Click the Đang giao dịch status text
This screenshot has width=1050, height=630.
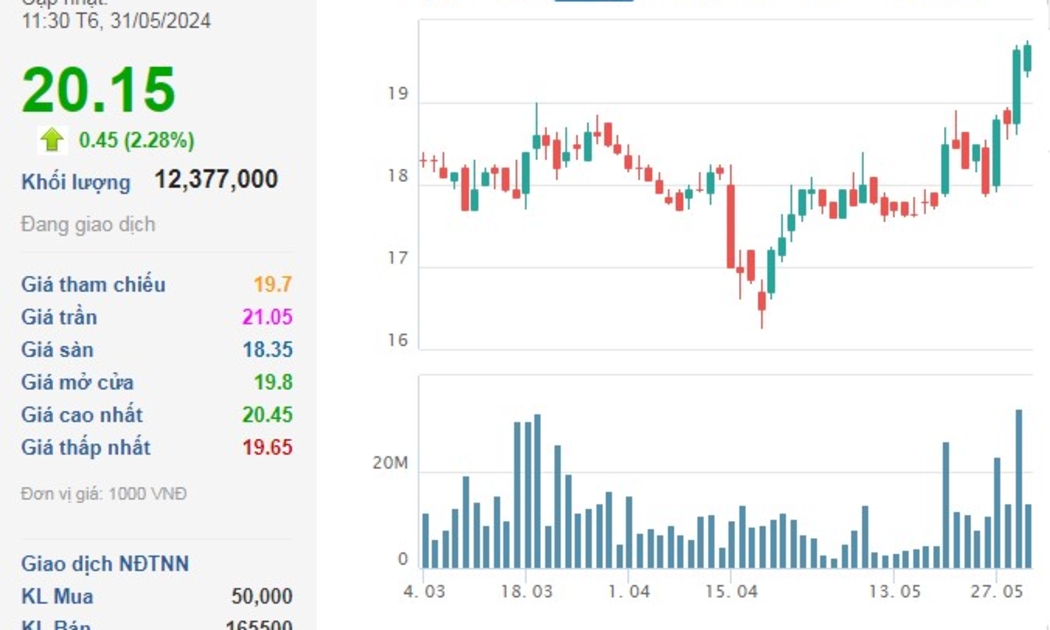click(x=88, y=224)
